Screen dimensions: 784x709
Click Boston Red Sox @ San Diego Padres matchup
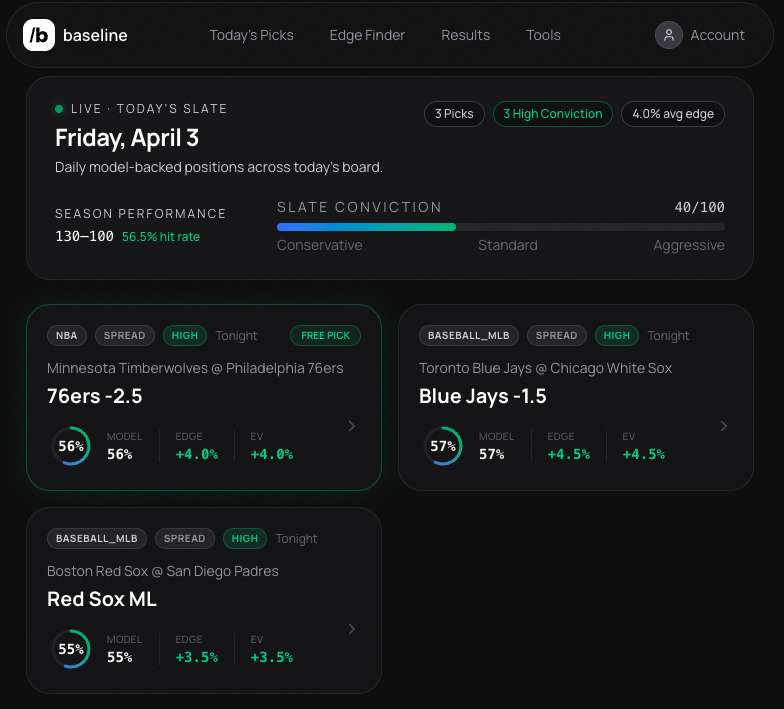pos(162,571)
